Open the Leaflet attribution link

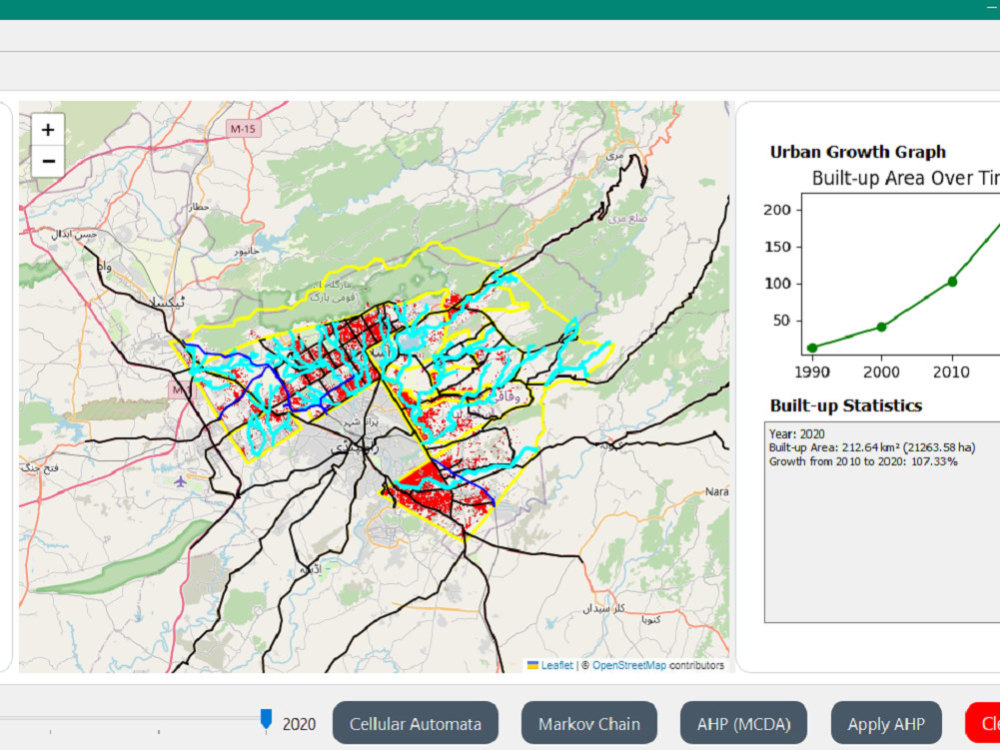click(557, 665)
